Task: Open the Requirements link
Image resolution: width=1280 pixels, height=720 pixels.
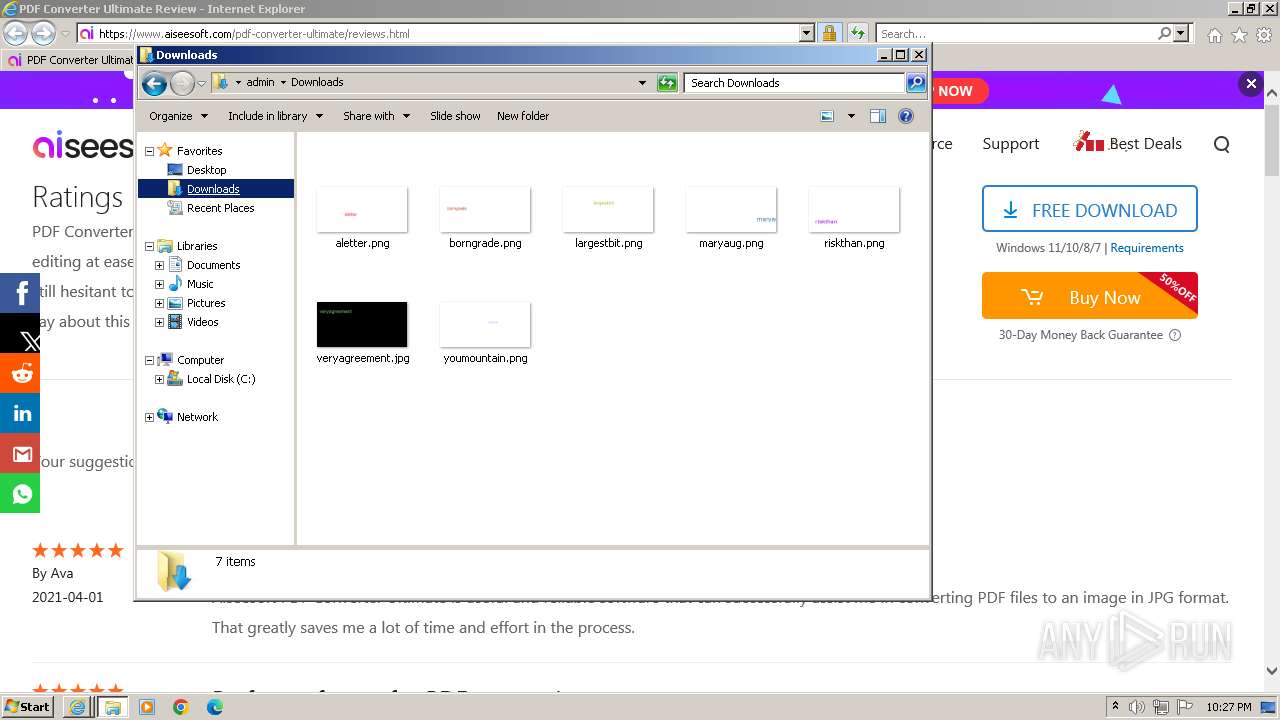Action: [x=1146, y=248]
